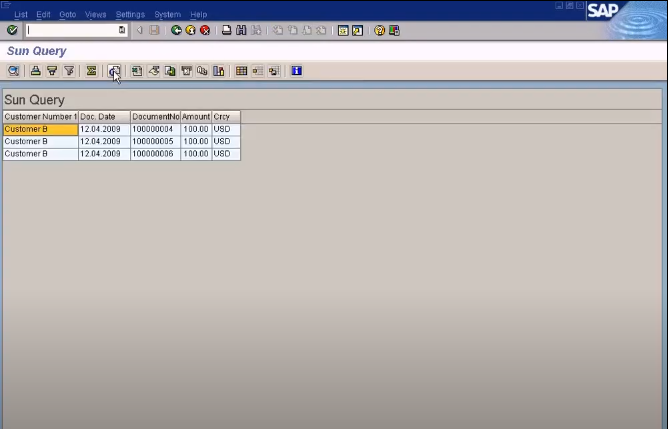The height and width of the screenshot is (429, 668).
Task: Click document number 100000005
Action: 155,141
